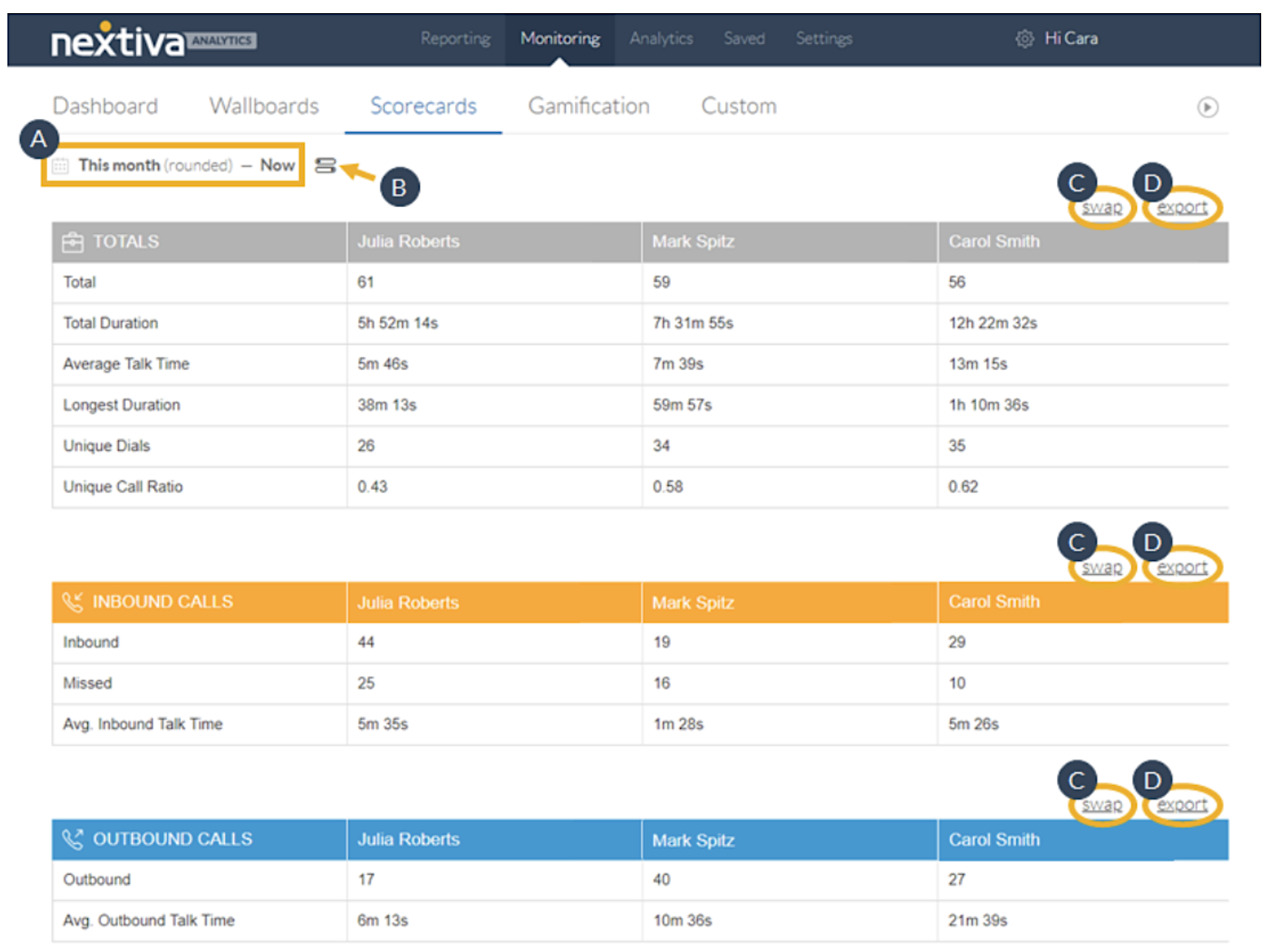
Task: Click the Nextiva Analytics logo
Action: tap(153, 41)
